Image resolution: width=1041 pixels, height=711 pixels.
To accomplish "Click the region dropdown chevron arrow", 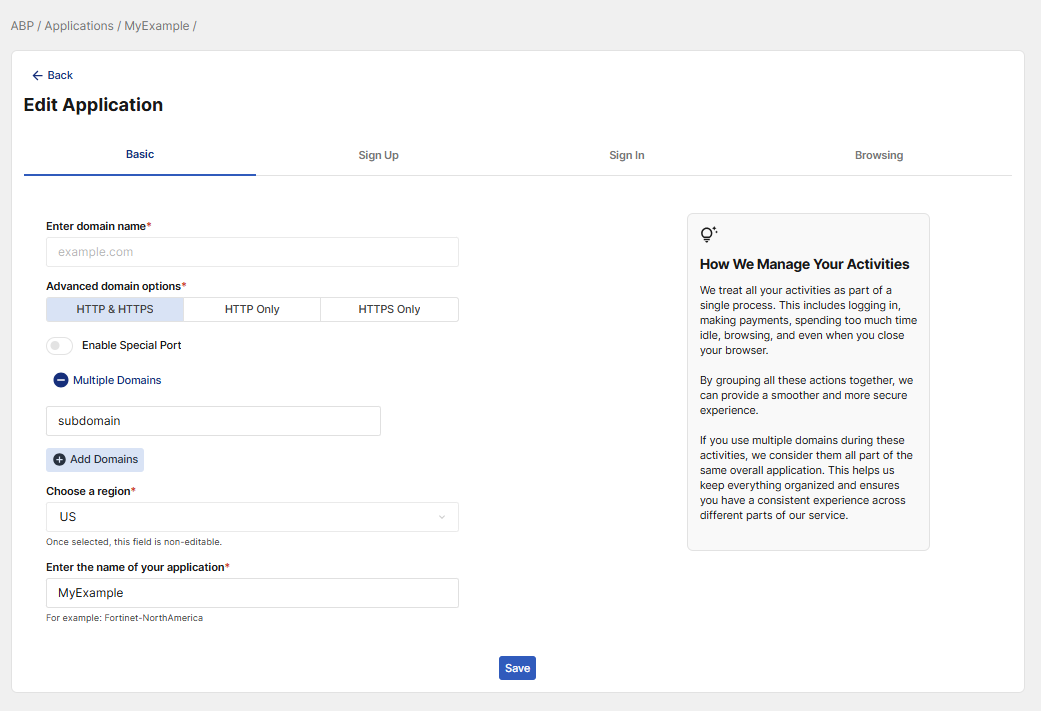I will click(x=442, y=517).
